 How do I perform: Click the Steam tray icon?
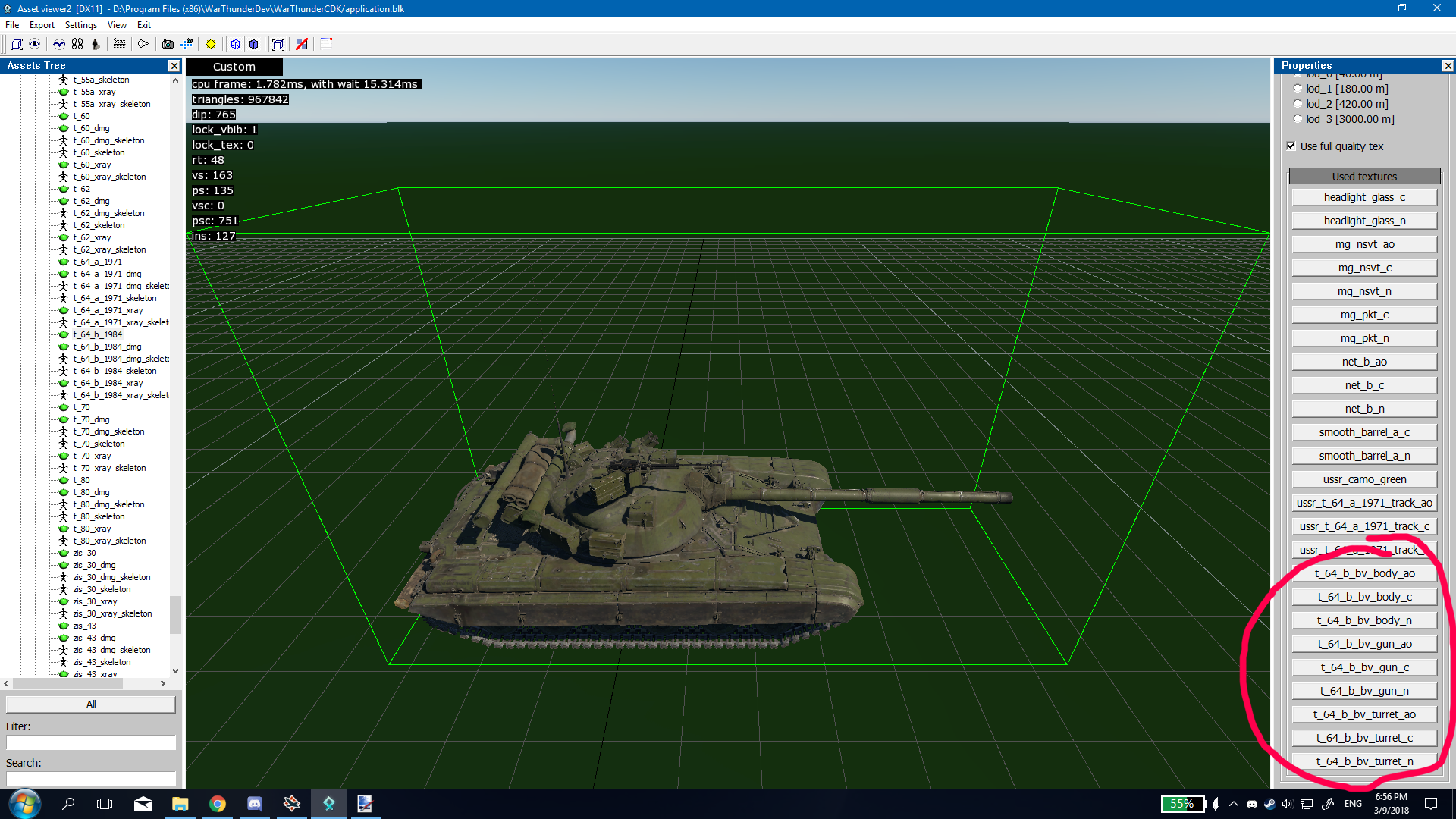point(1269,804)
